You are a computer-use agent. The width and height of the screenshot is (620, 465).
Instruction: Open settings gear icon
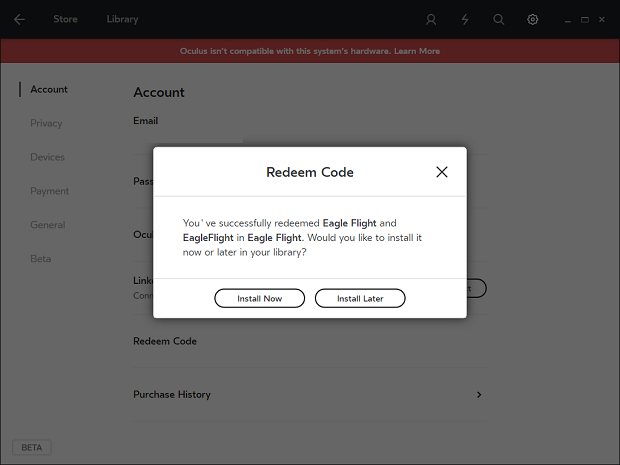[533, 19]
